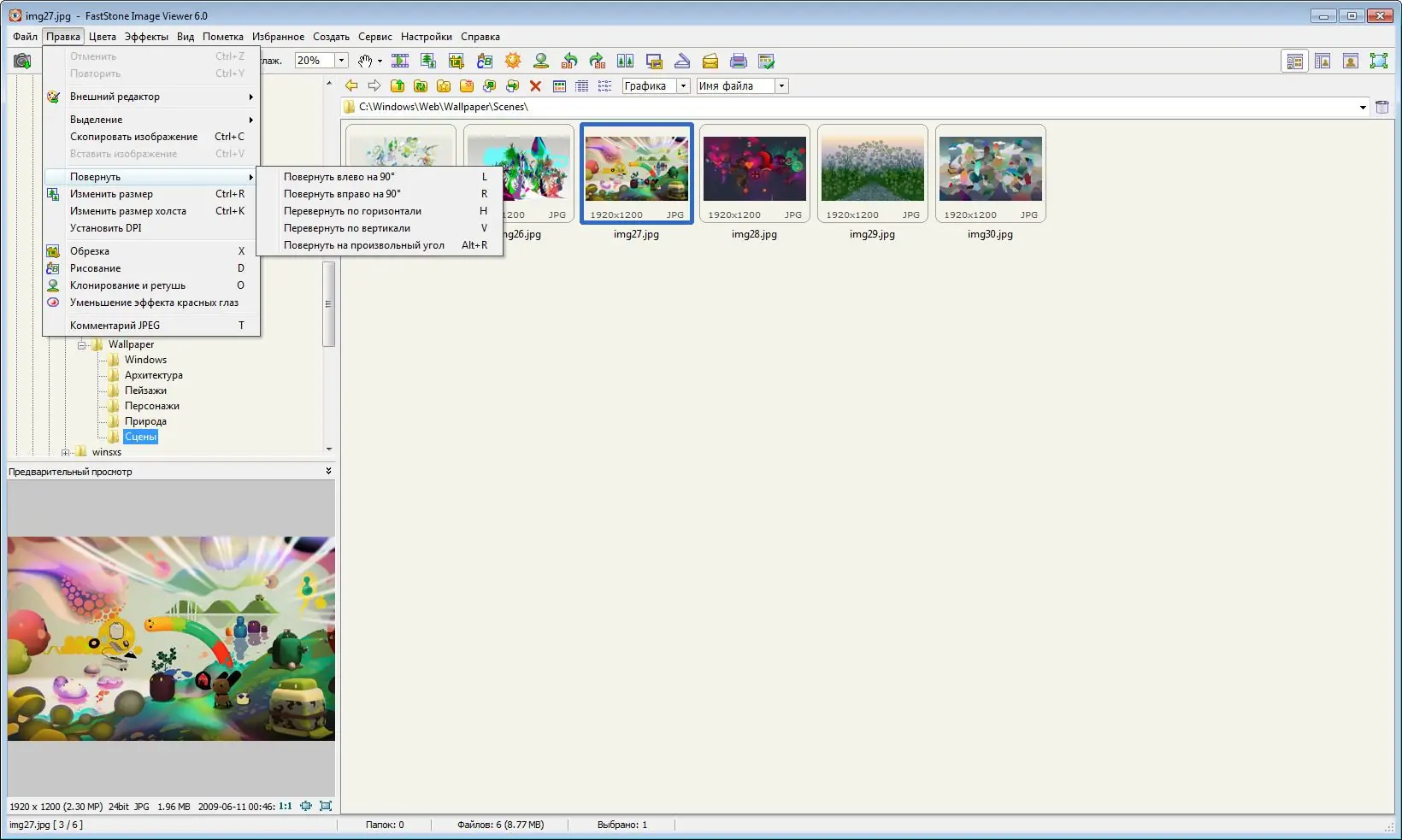Toggle preview full-size frame icon at status bar
The width and height of the screenshot is (1402, 840).
pyautogui.click(x=326, y=806)
